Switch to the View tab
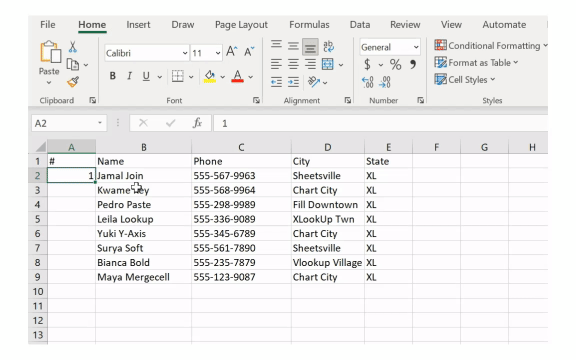This screenshot has width=576, height=360. [x=451, y=25]
